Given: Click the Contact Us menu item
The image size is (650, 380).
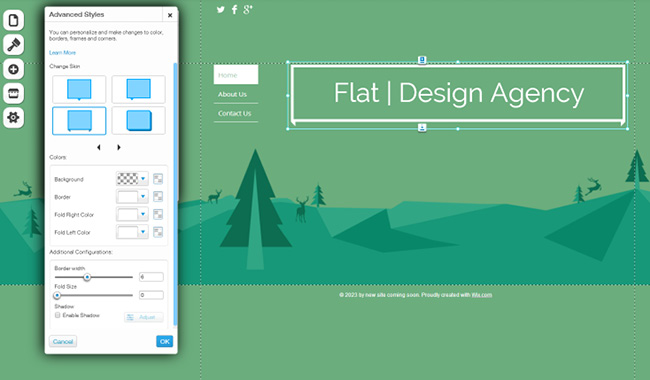Looking at the screenshot, I should point(235,114).
